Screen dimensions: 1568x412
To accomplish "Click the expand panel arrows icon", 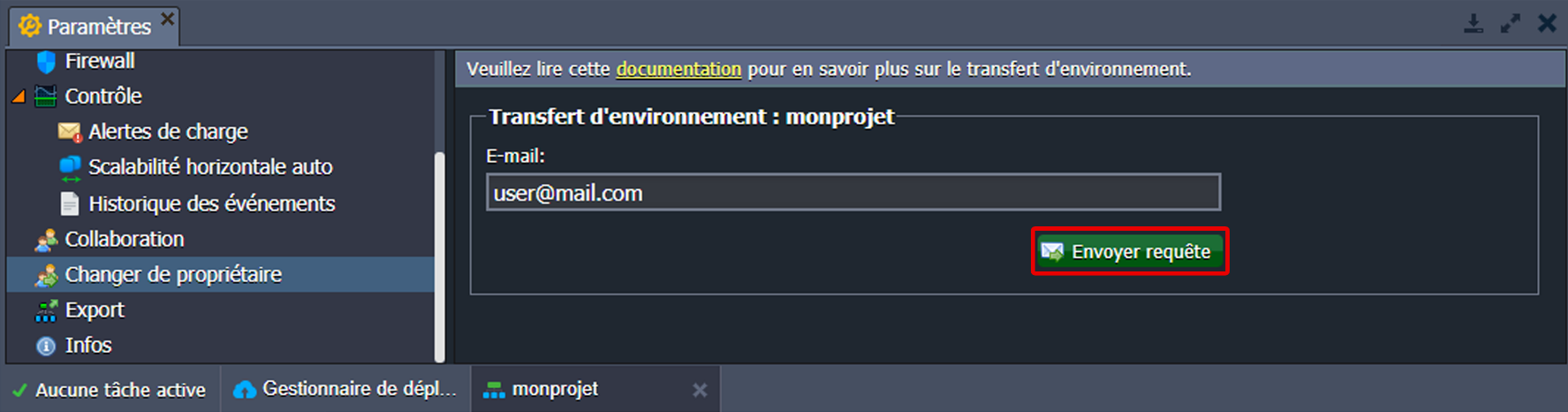I will [x=1511, y=24].
